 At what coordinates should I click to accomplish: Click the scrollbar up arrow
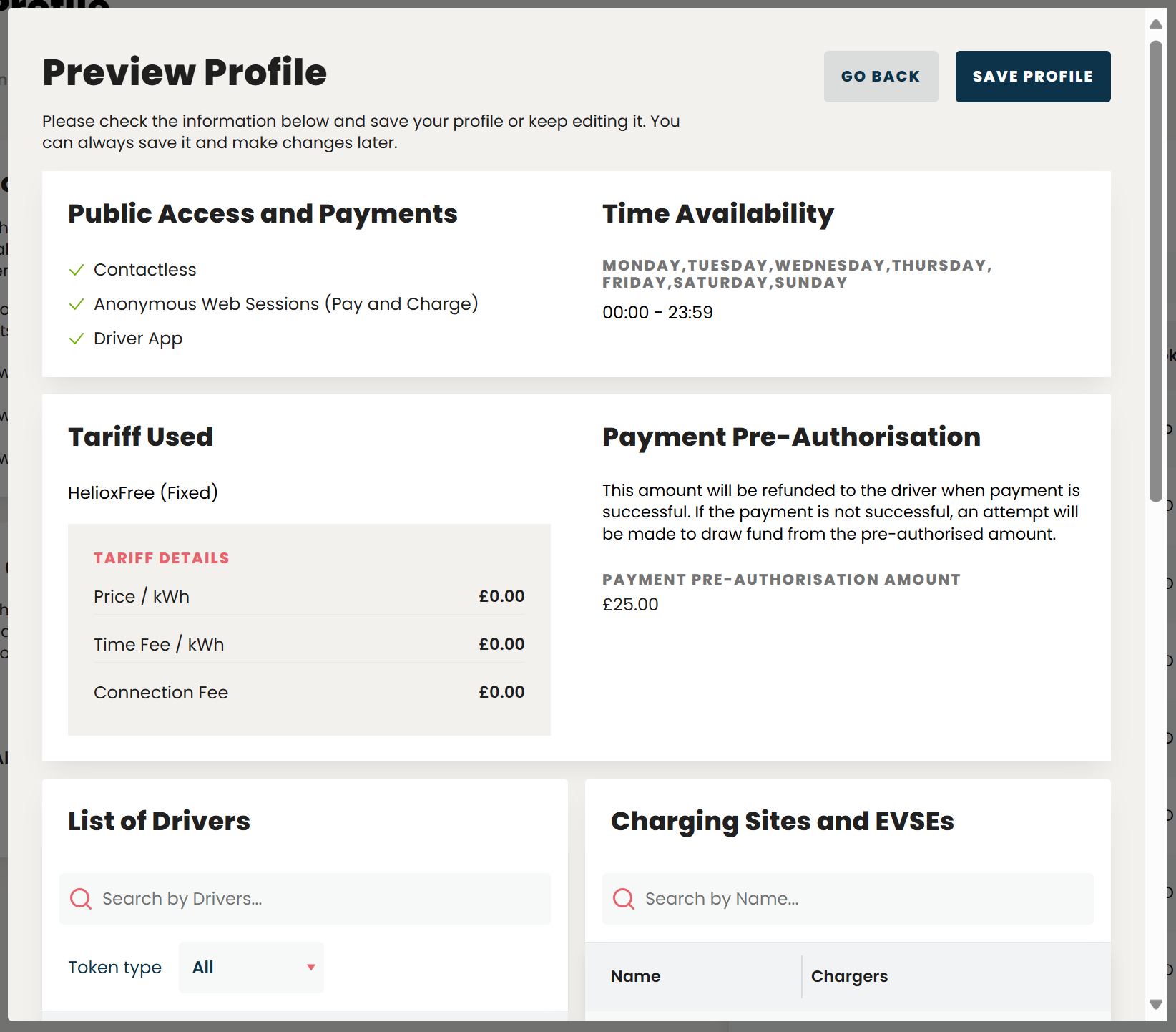pyautogui.click(x=1156, y=24)
